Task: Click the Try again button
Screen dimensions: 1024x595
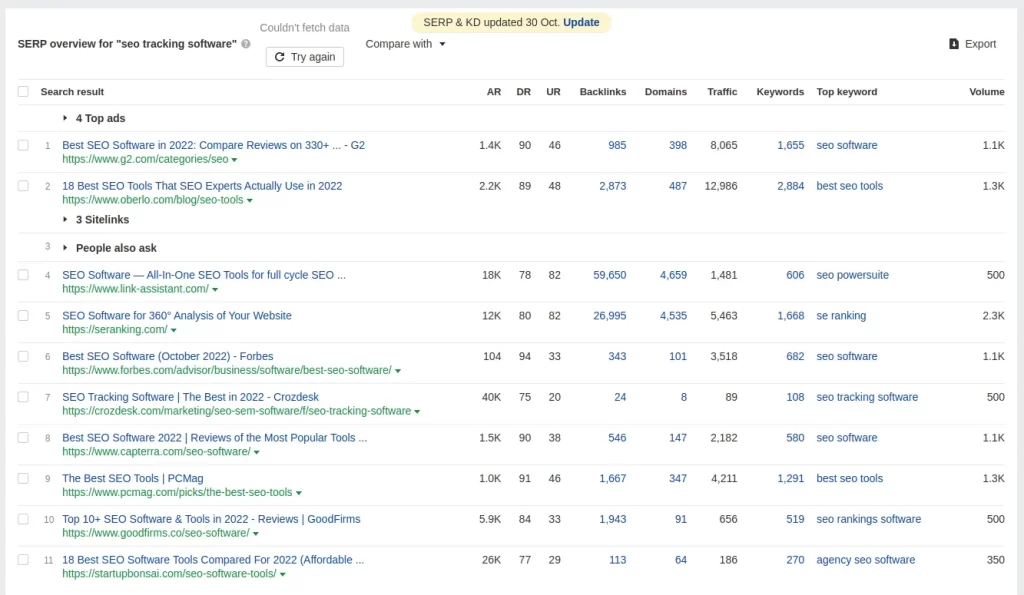Action: [305, 57]
